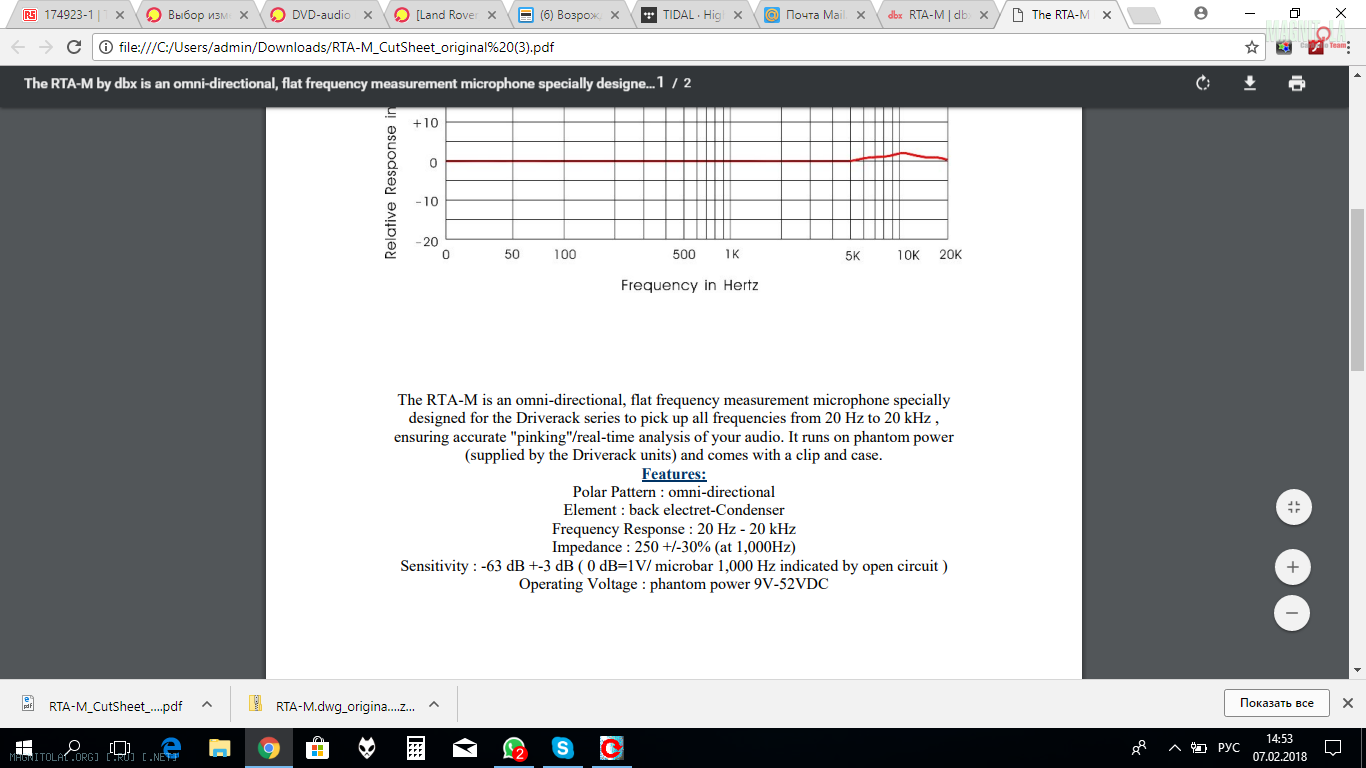Viewport: 1366px width, 768px height.
Task: Open Mail app from taskbar
Action: click(x=464, y=748)
